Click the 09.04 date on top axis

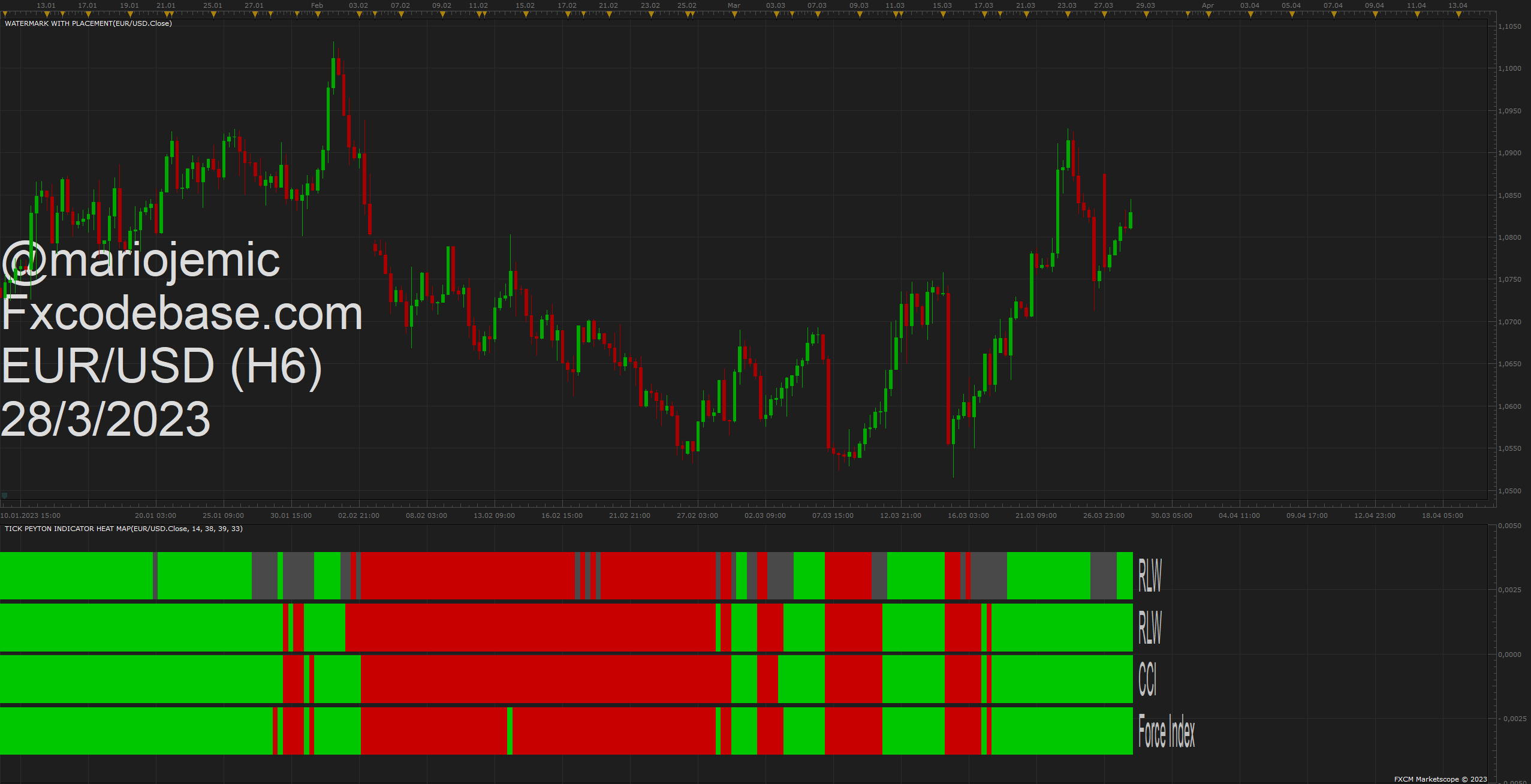click(1375, 5)
